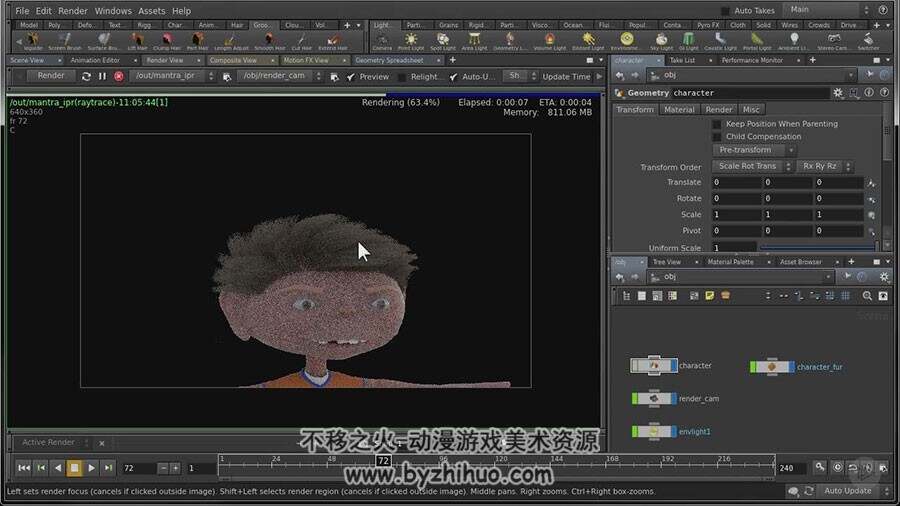Click the current frame number field

click(x=138, y=468)
